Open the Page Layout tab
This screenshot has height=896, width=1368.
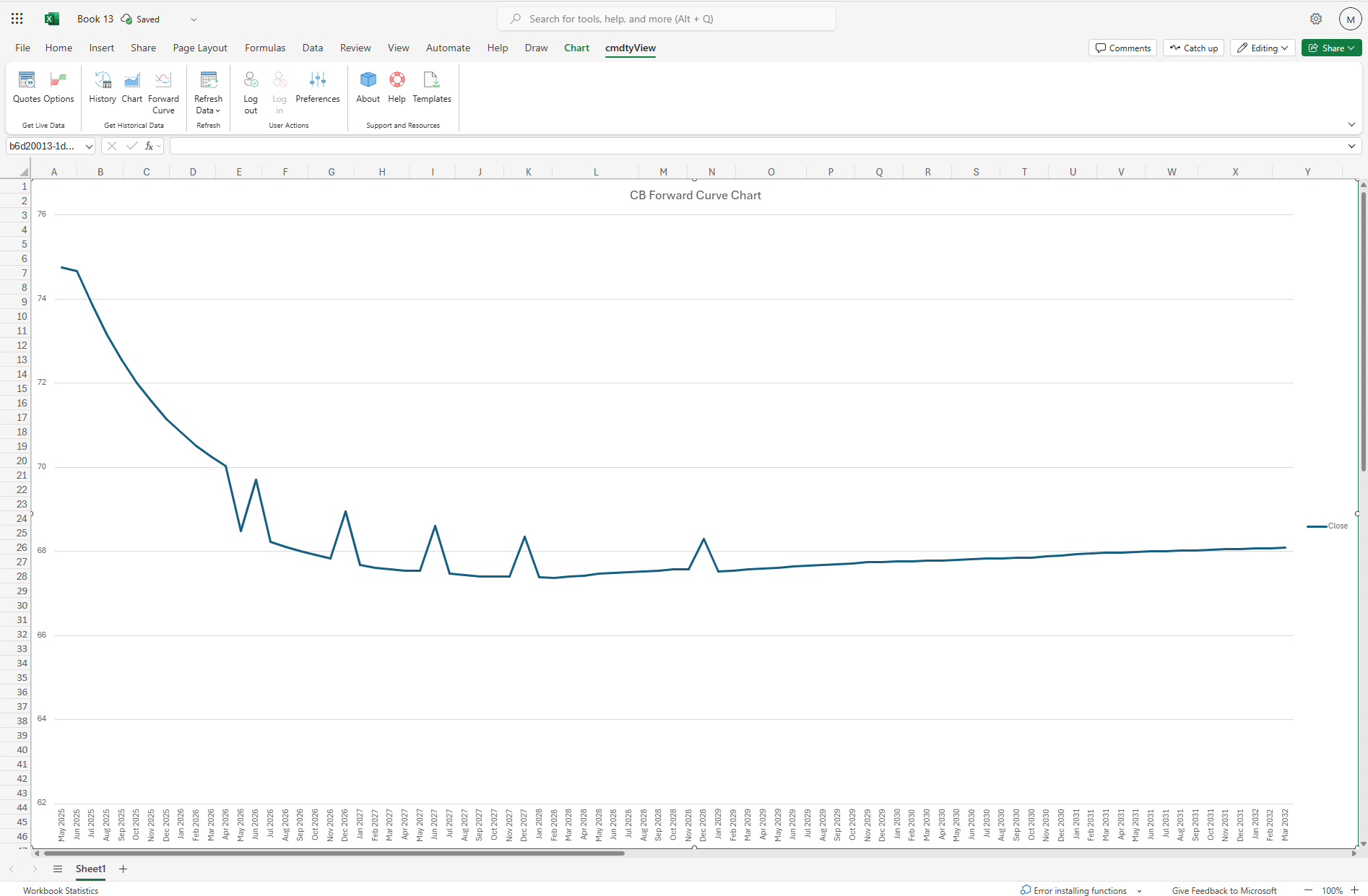(200, 48)
